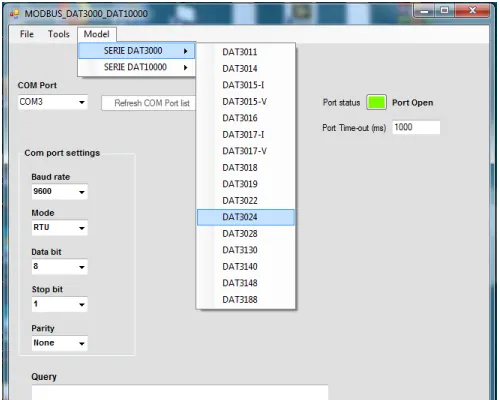Maximize the MODBUS window
The image size is (500, 400).
[x=444, y=11]
